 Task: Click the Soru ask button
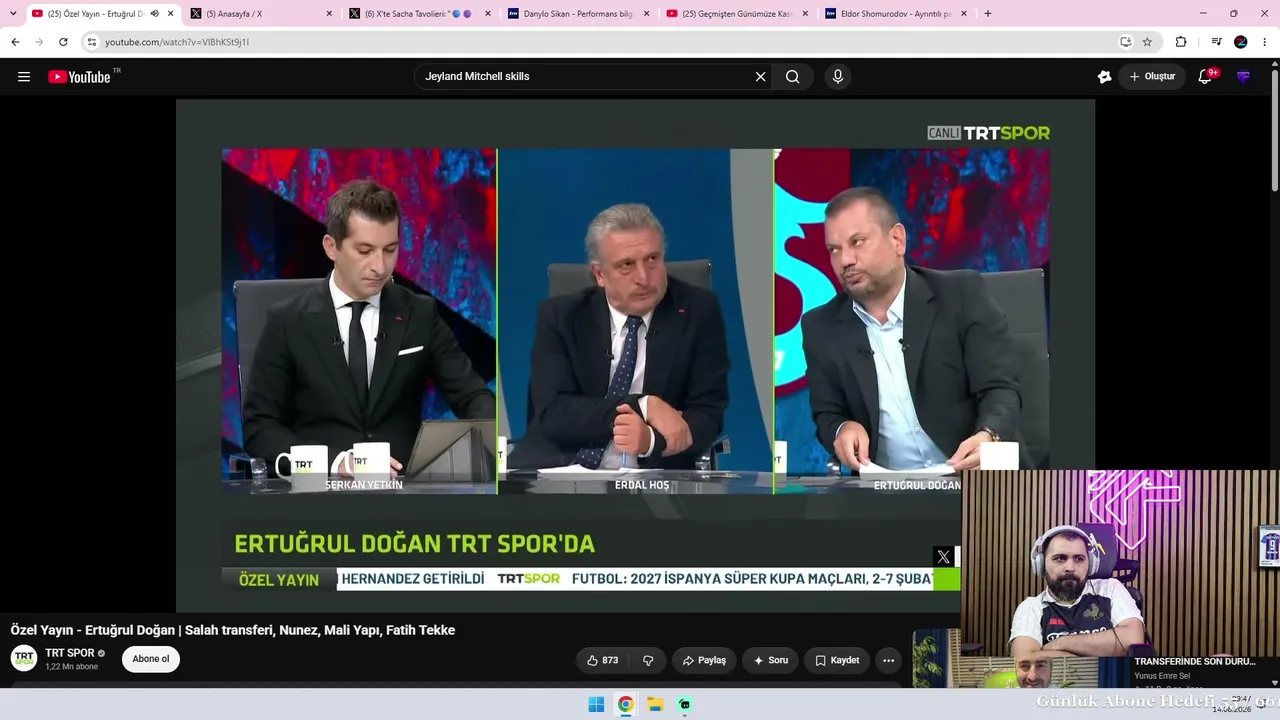click(770, 660)
